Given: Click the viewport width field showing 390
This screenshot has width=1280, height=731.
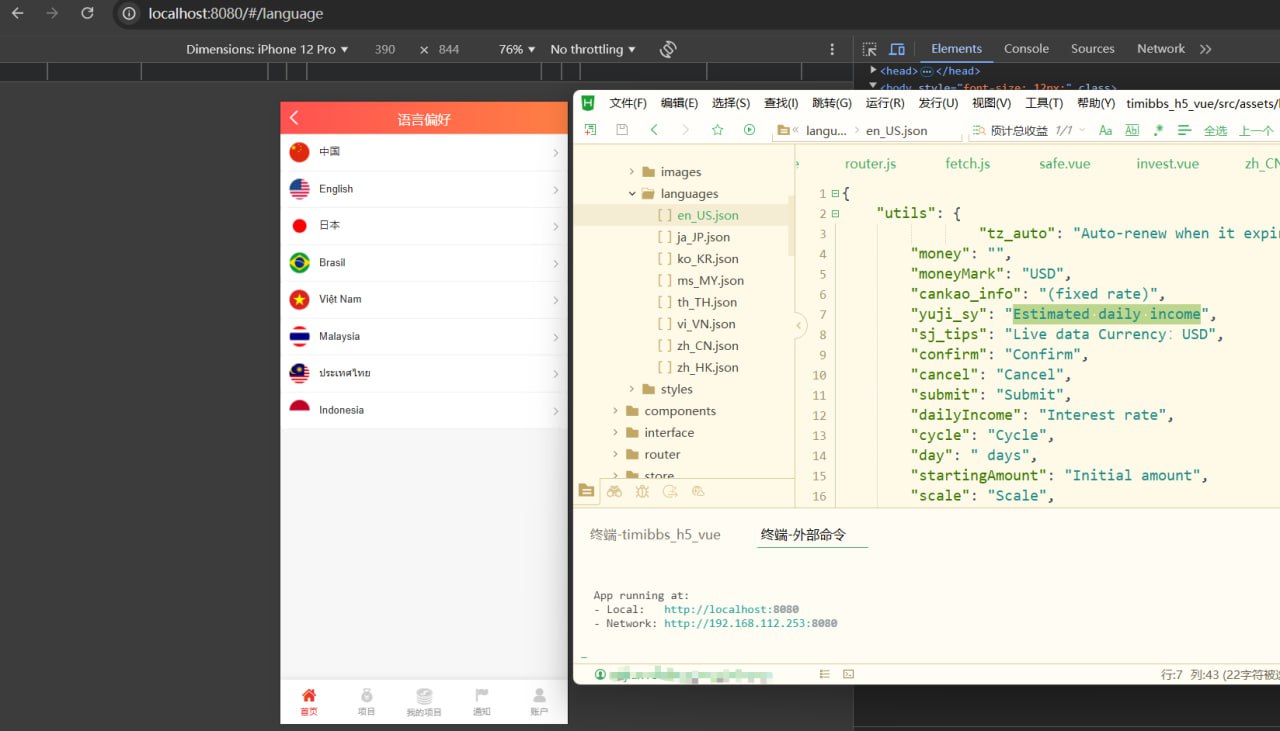Looking at the screenshot, I should click(x=385, y=49).
